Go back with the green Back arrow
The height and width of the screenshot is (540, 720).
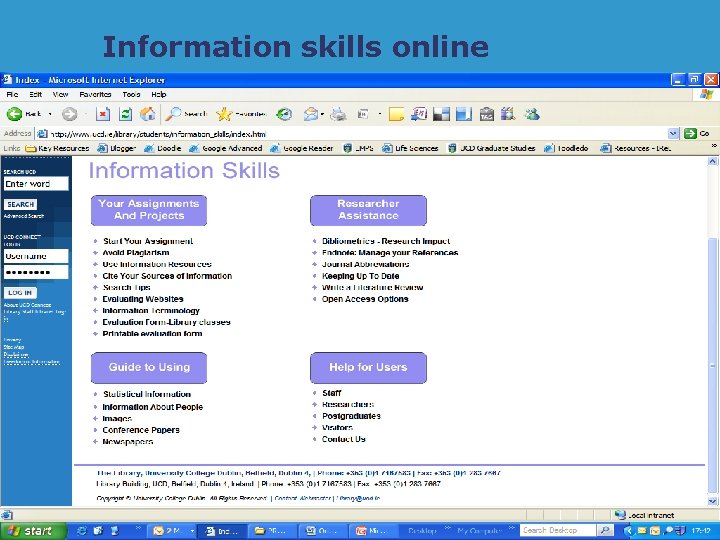(x=14, y=114)
